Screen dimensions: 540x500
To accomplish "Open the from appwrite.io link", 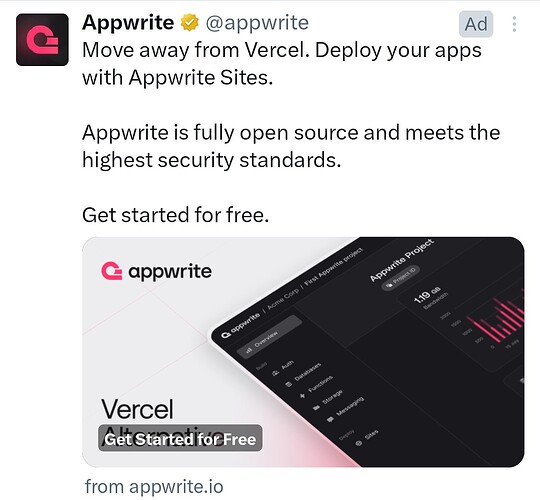I will click(x=154, y=487).
